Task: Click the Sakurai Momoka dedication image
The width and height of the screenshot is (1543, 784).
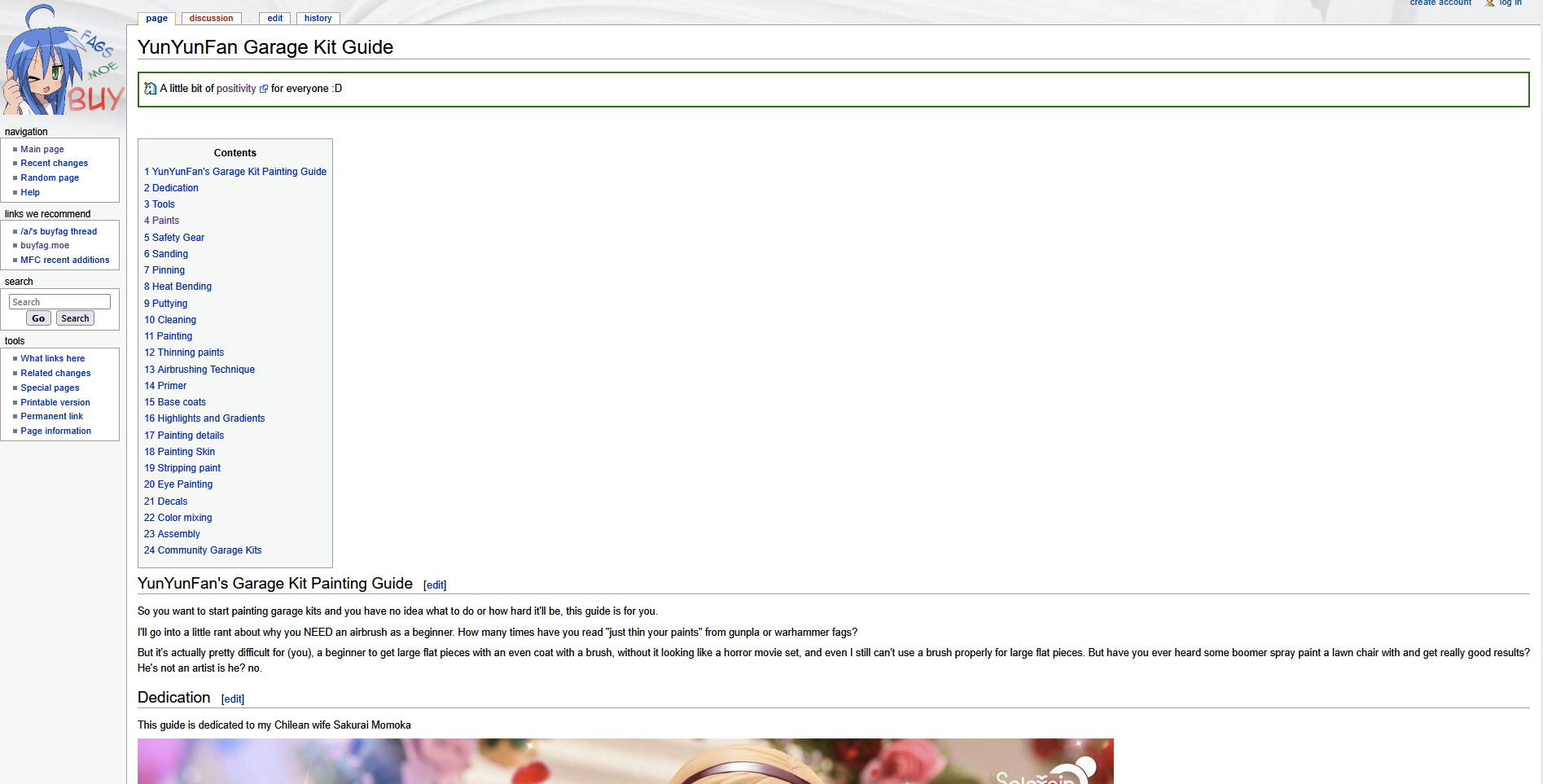Action: 625,761
